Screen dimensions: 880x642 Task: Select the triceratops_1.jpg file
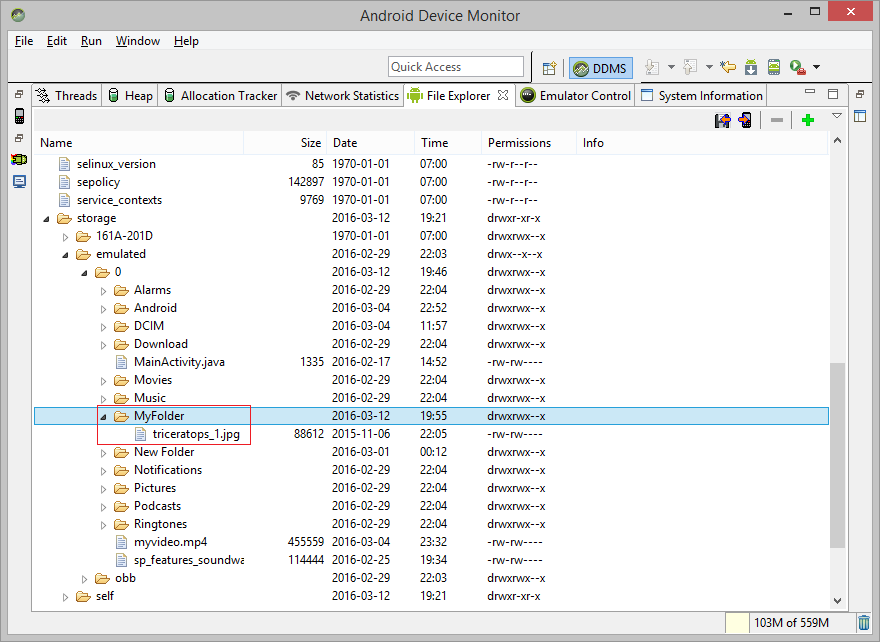[x=196, y=434]
